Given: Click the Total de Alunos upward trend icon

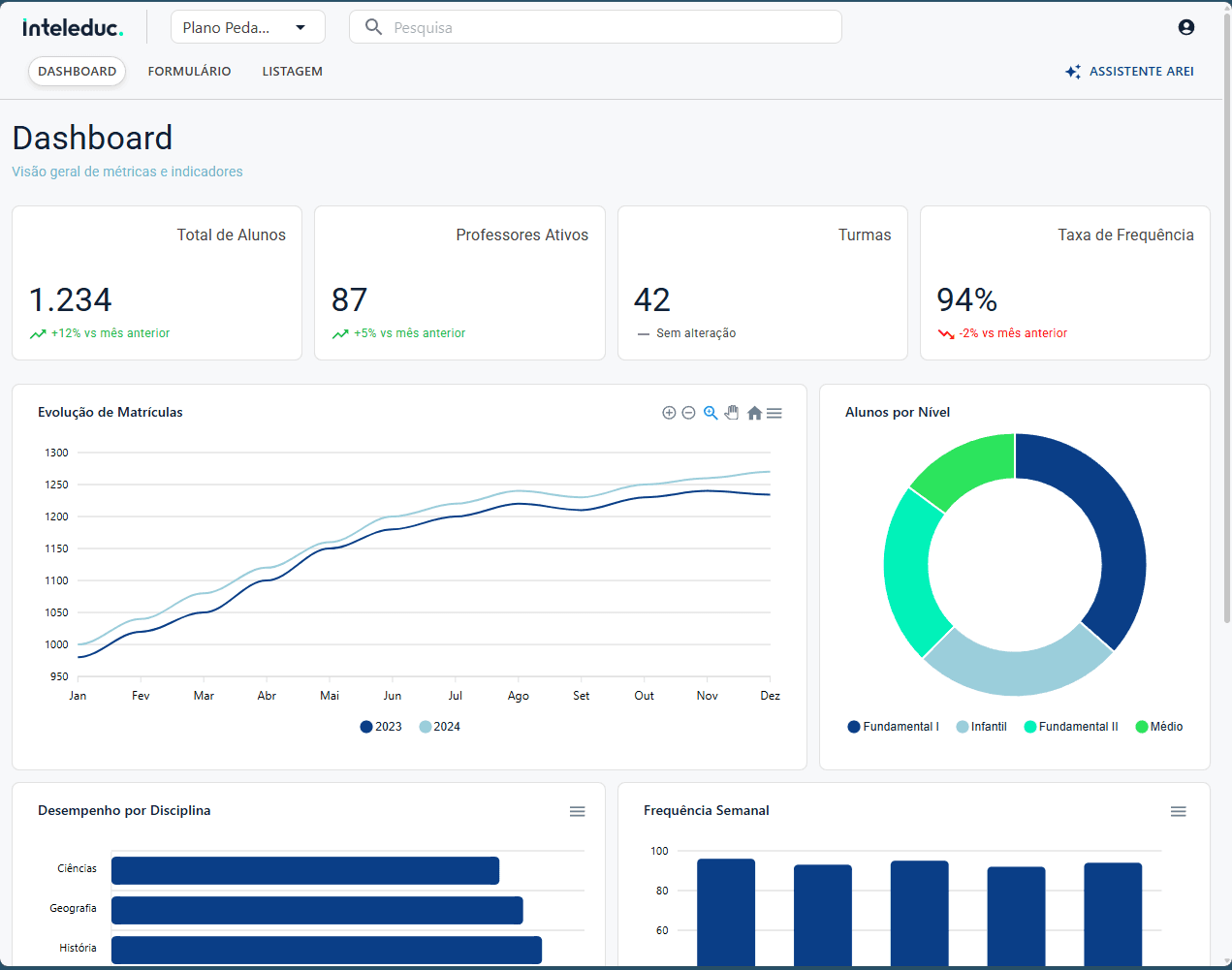Looking at the screenshot, I should pos(38,333).
